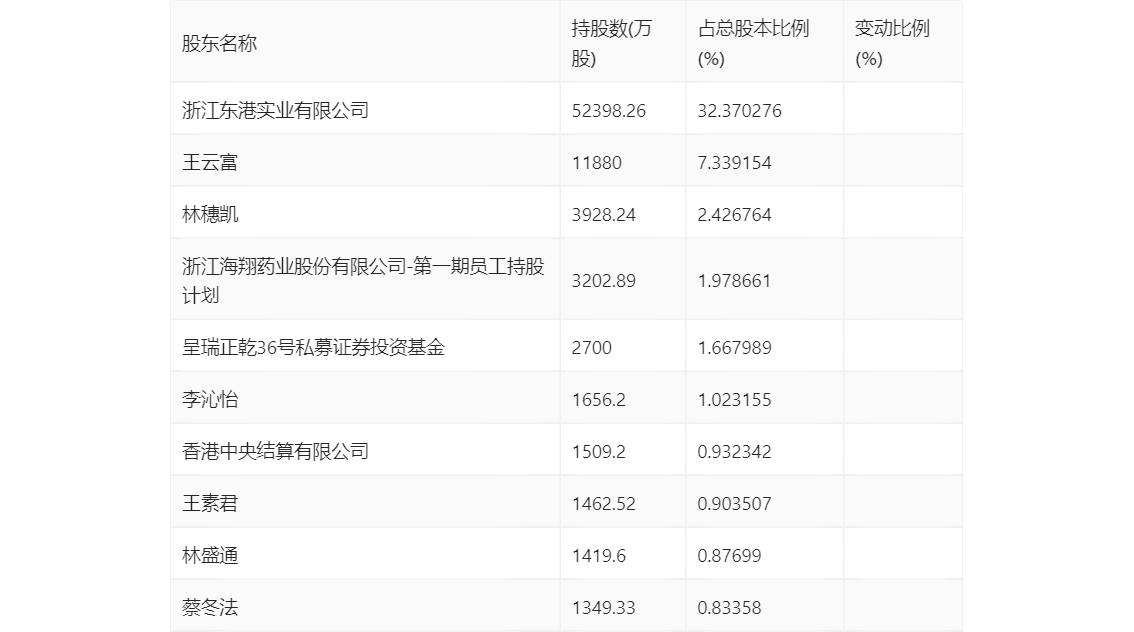1134x632 pixels.
Task: Click the percentage 1.978661
Action: pos(734,281)
